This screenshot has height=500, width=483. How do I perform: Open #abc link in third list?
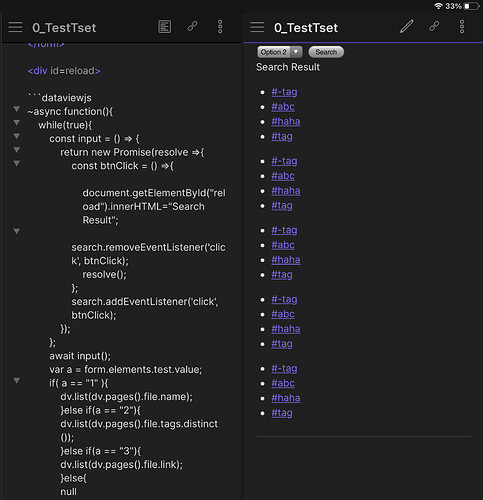tap(283, 245)
